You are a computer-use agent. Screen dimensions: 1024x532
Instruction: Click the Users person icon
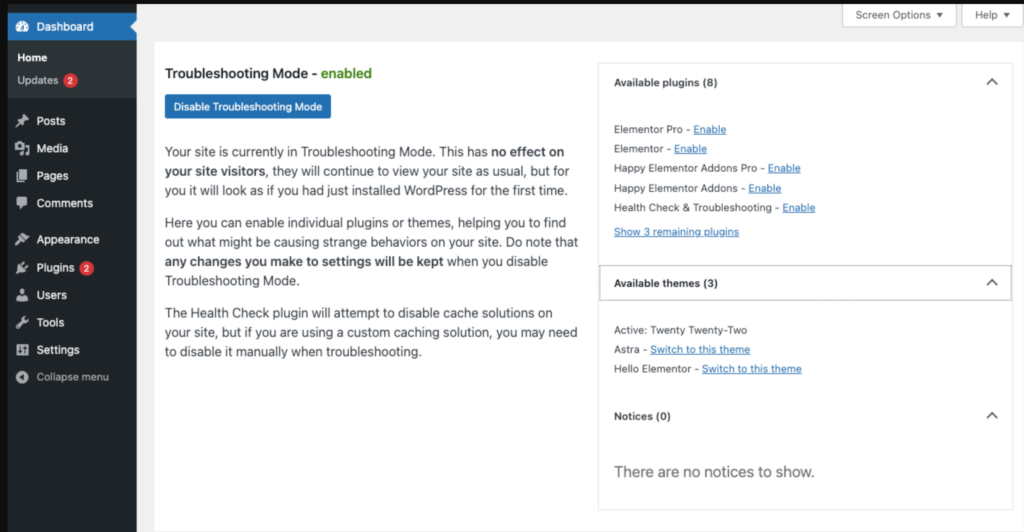tap(22, 295)
